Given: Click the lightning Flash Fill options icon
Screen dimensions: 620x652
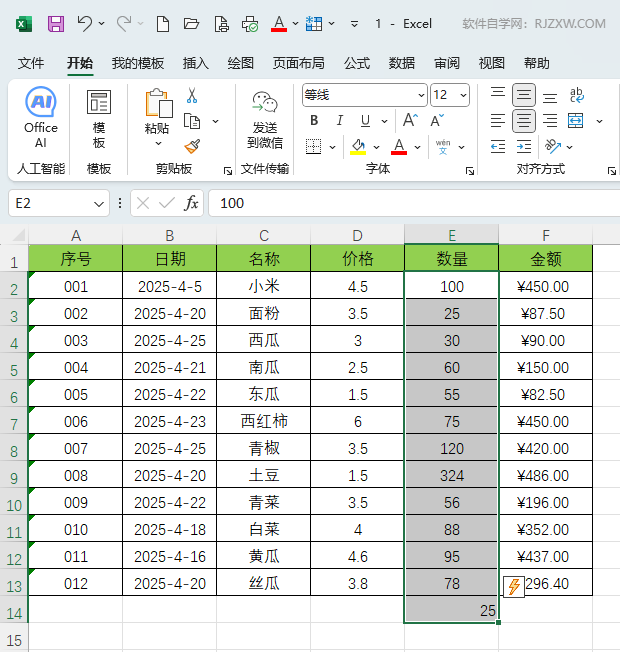Looking at the screenshot, I should (514, 587).
